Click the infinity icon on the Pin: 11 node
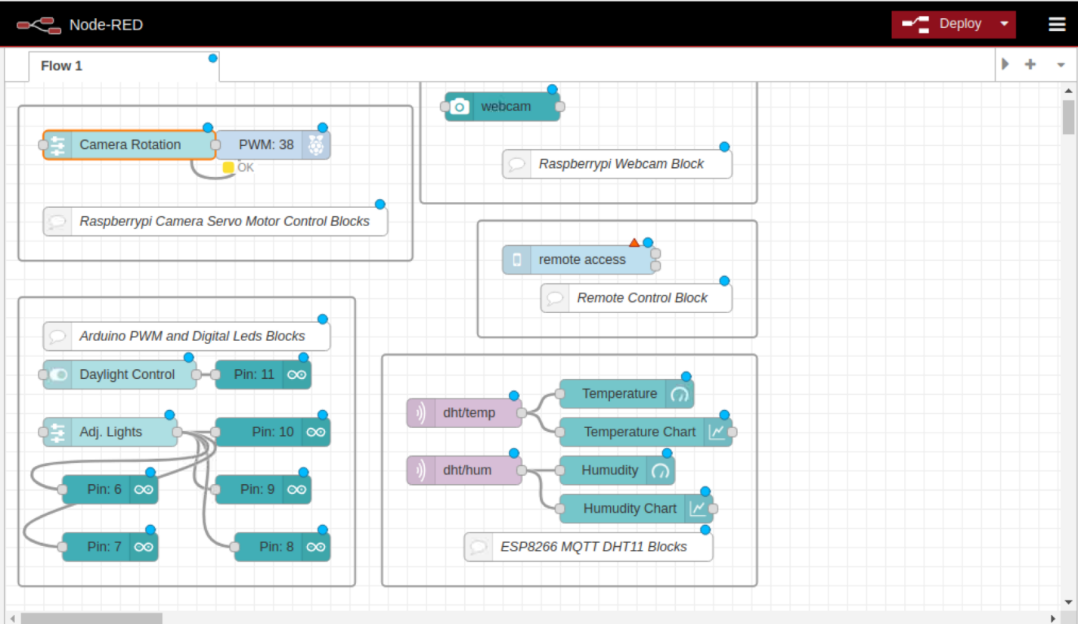Screen dimensions: 1078x624 297,374
